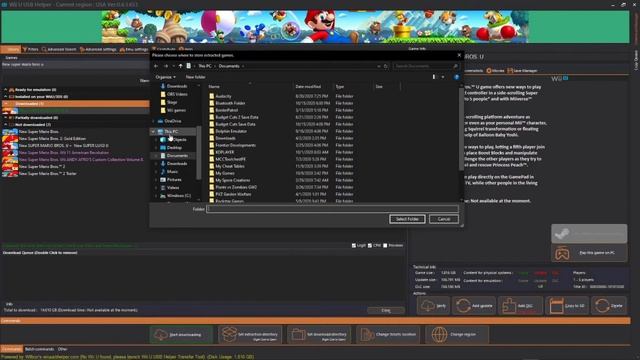Toggle the CFW checkbox
Screen dimensions: 640x360
point(370,246)
